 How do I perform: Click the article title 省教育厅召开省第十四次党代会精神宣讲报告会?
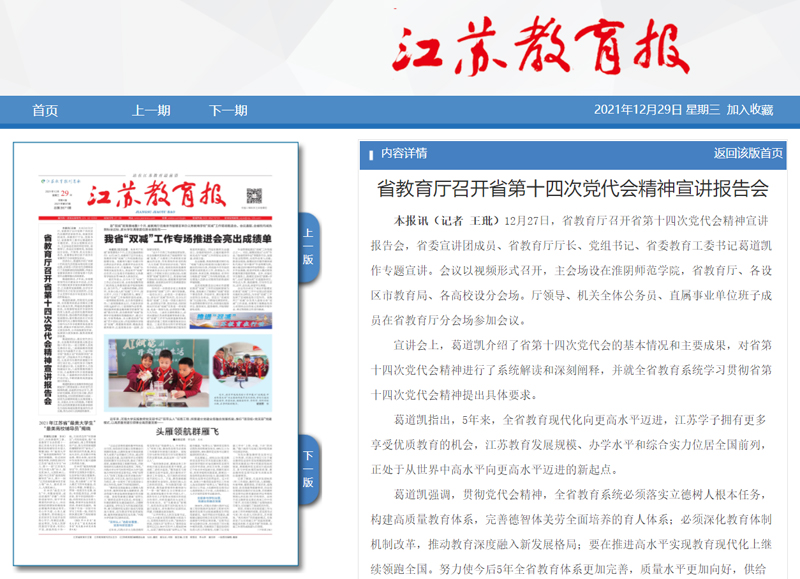click(x=572, y=188)
